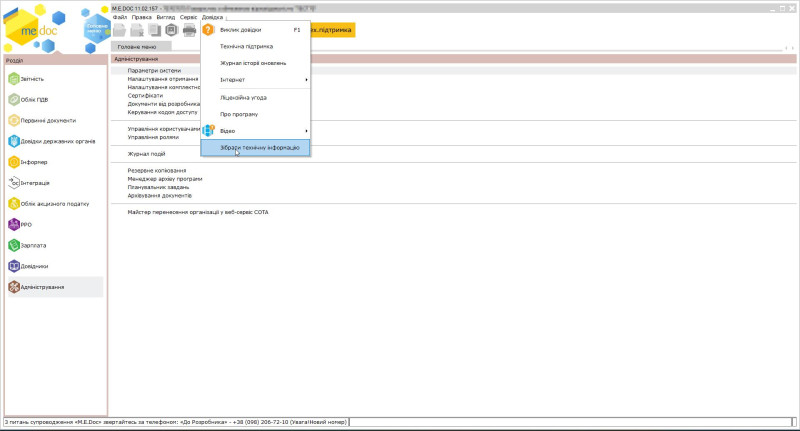Open the Інформер section icon
800x431 pixels.
14,162
